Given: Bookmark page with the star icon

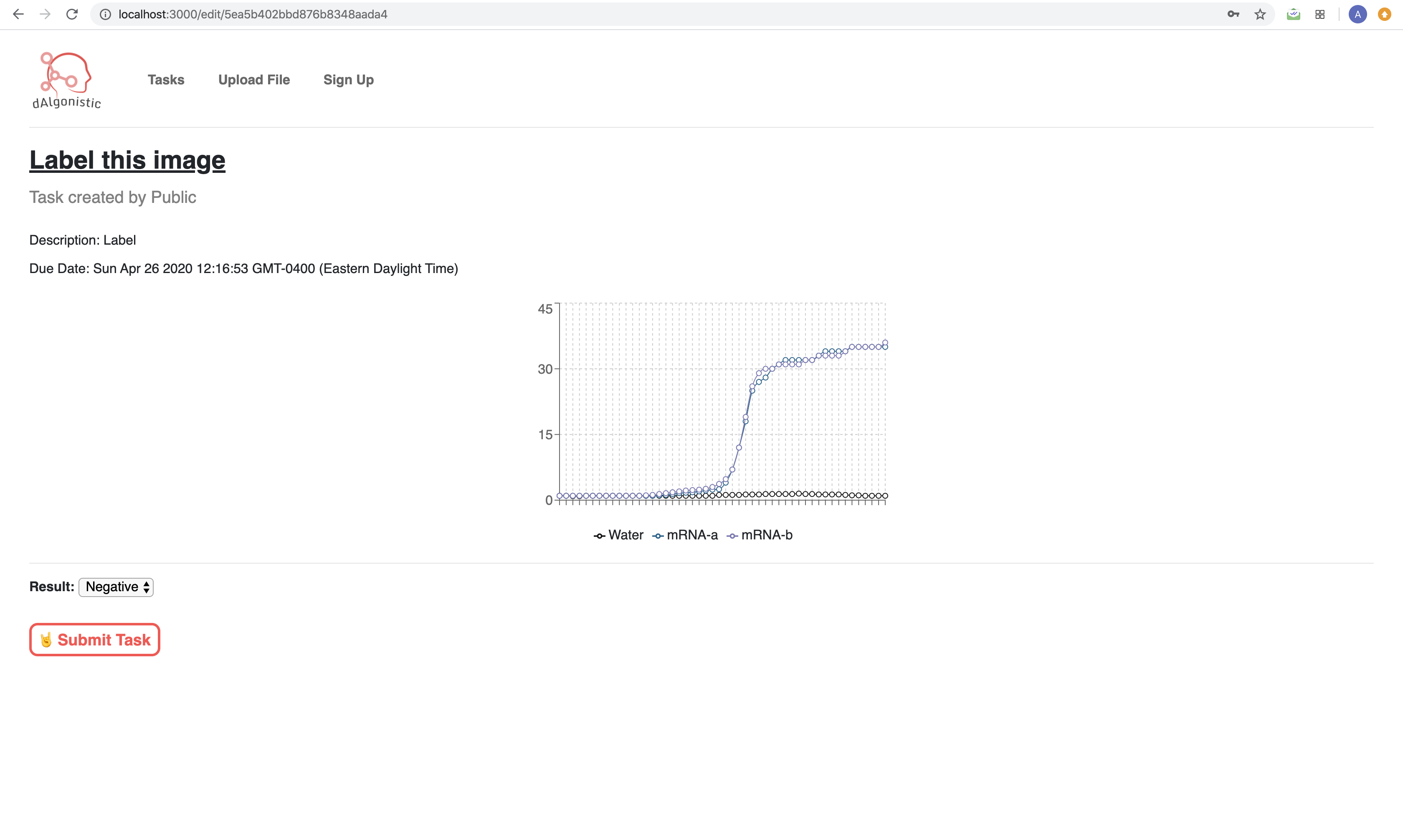Looking at the screenshot, I should coord(1260,14).
